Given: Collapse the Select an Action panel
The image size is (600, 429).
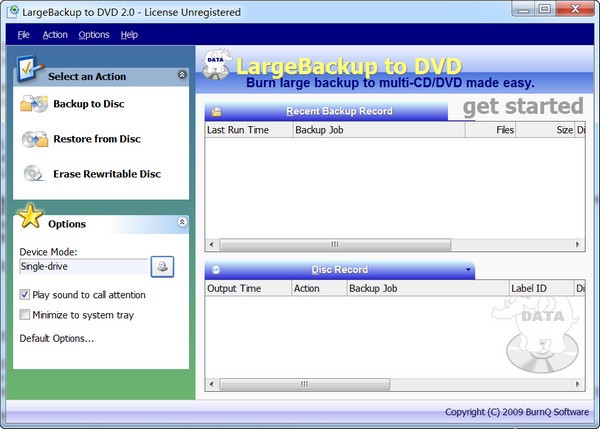Looking at the screenshot, I should click(183, 75).
